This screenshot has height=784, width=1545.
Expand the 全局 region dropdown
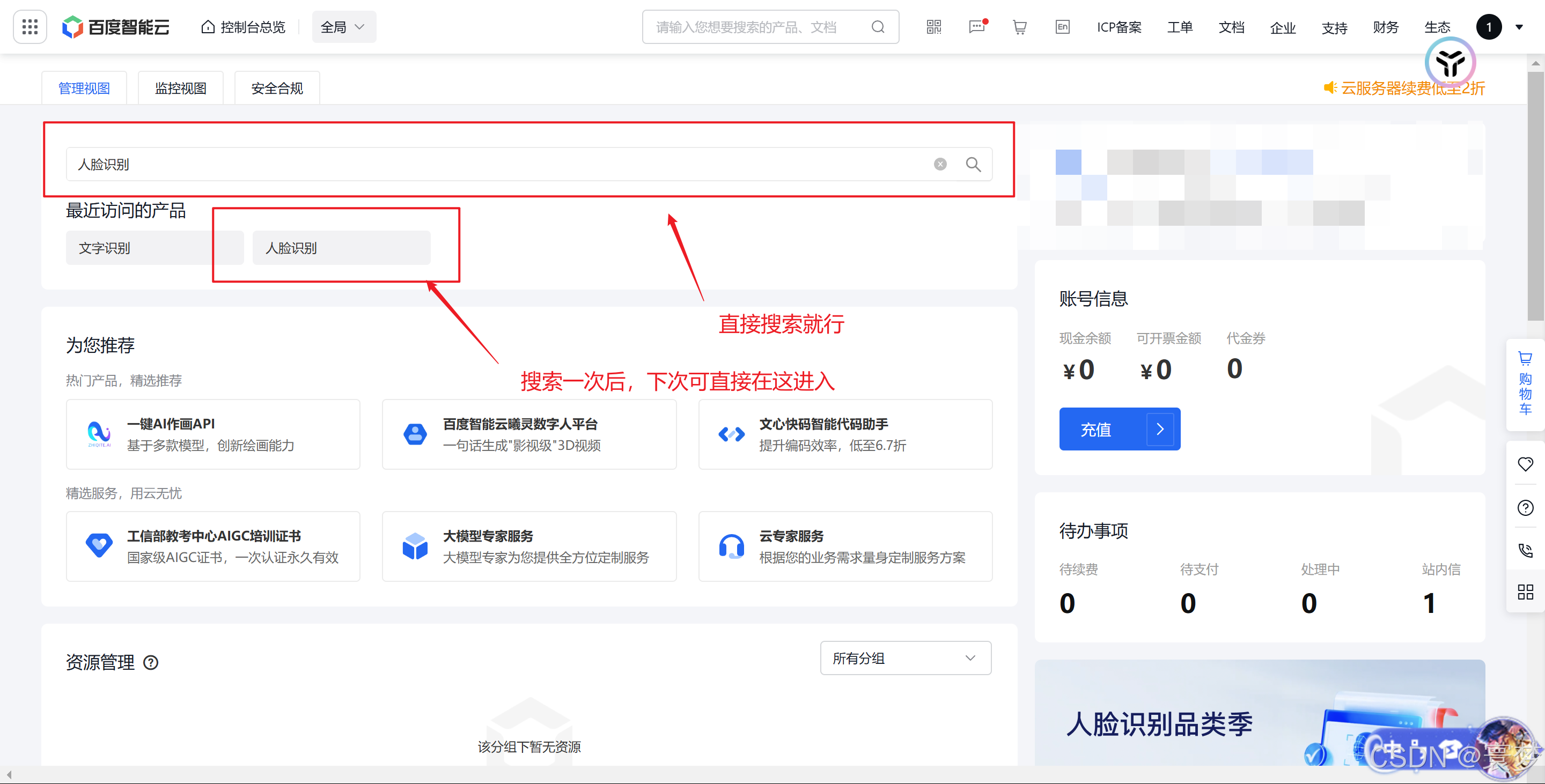tap(343, 27)
